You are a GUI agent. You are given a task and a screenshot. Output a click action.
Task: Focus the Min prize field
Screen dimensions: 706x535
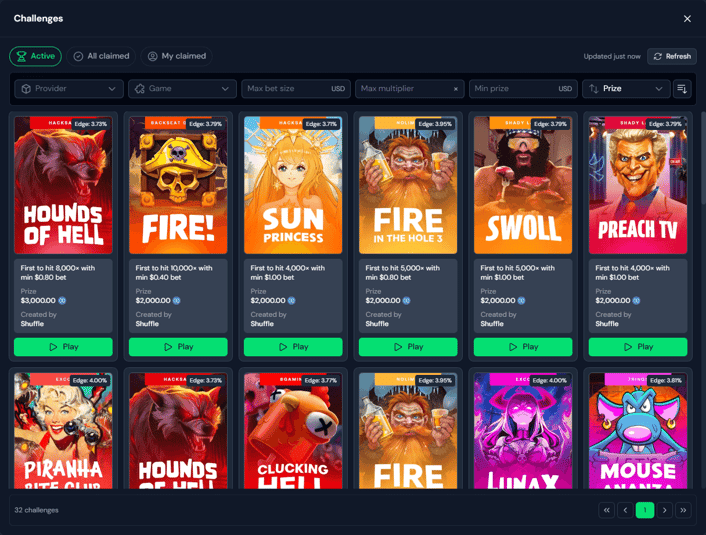pyautogui.click(x=523, y=89)
